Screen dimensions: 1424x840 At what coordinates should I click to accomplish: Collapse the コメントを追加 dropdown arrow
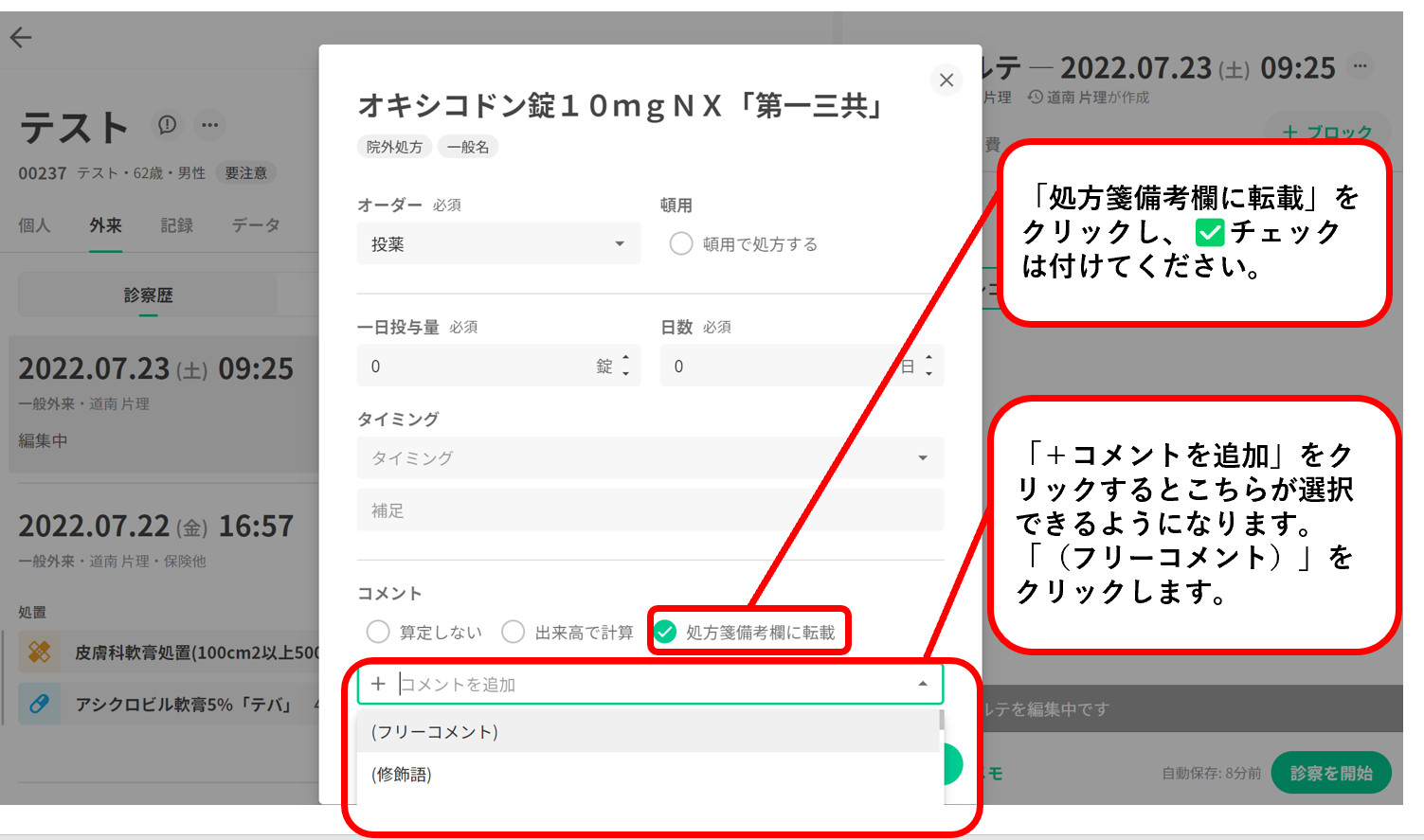tap(923, 684)
